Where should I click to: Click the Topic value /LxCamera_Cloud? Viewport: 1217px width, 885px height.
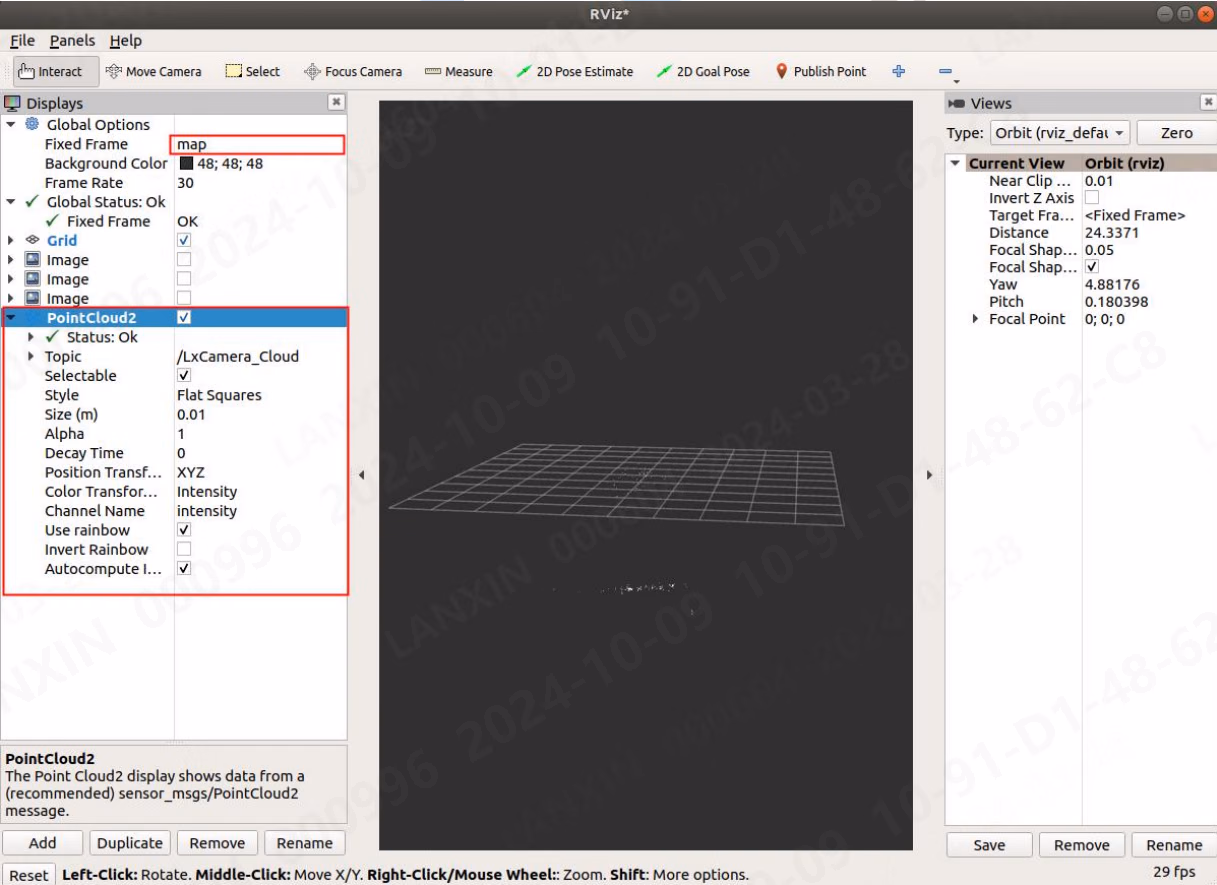[238, 356]
